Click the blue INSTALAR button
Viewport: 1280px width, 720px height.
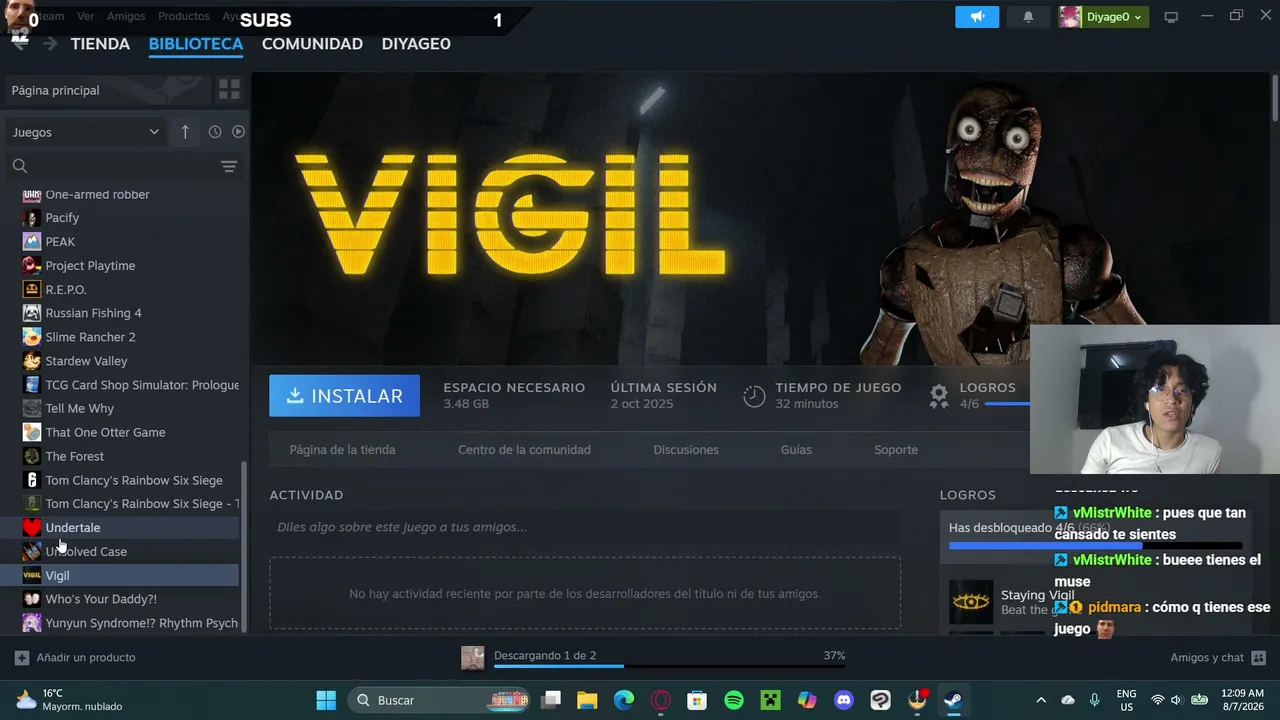click(x=344, y=396)
